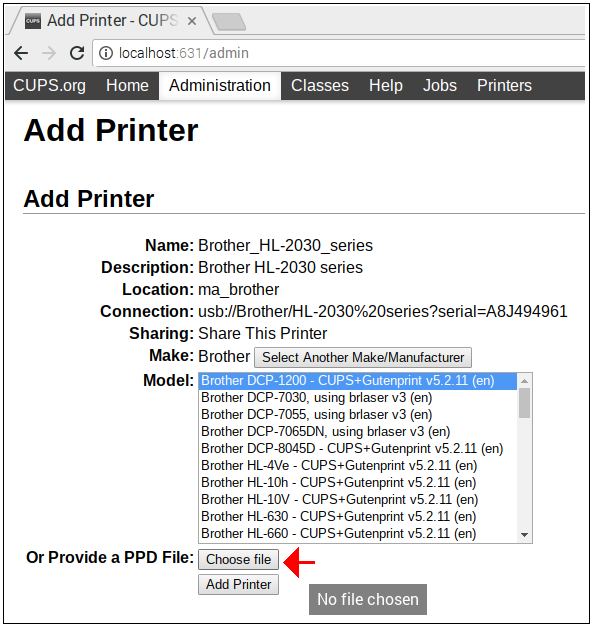
Task: Open the Jobs navigation tab
Action: point(440,86)
